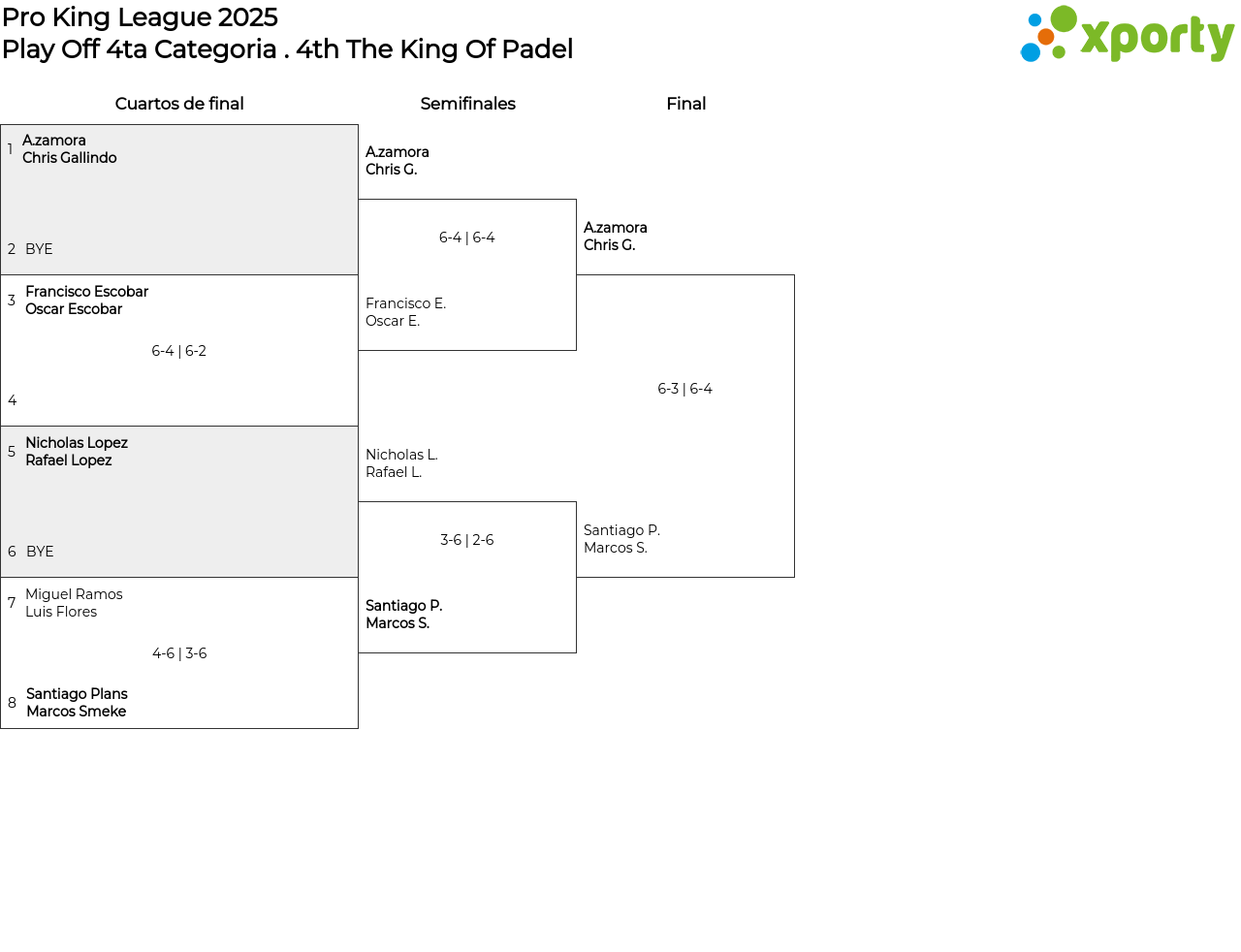Select Miguel Ramos / Luis Flores team
The height and width of the screenshot is (952, 1241).
(74, 603)
